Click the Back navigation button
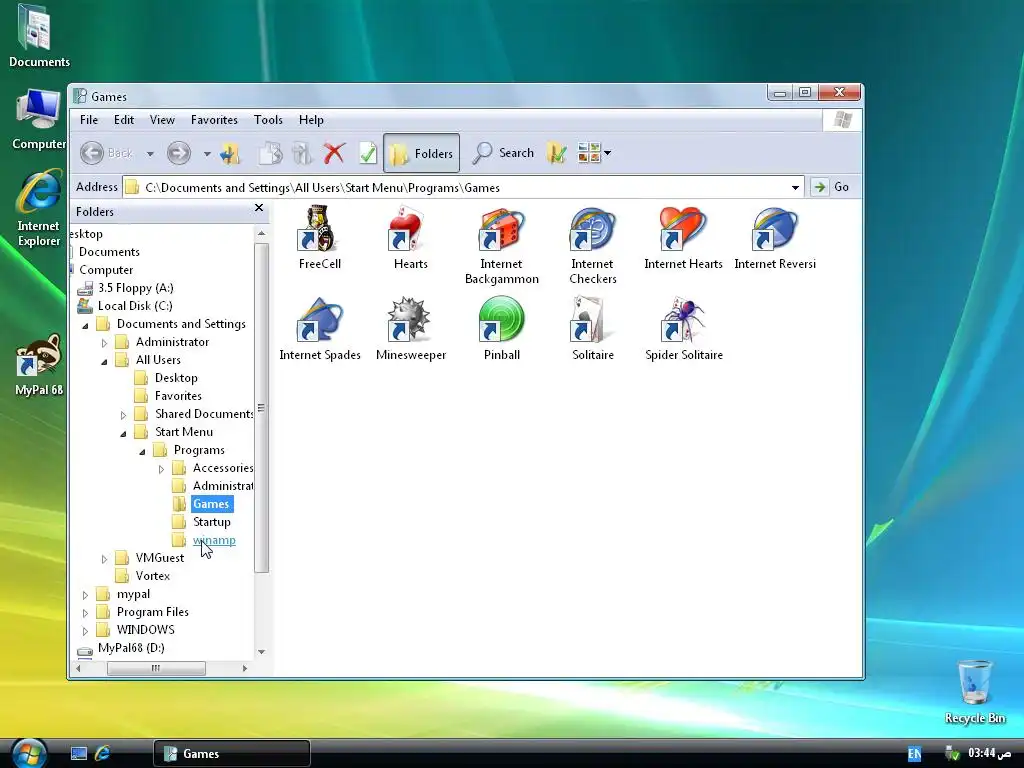 click(x=106, y=153)
